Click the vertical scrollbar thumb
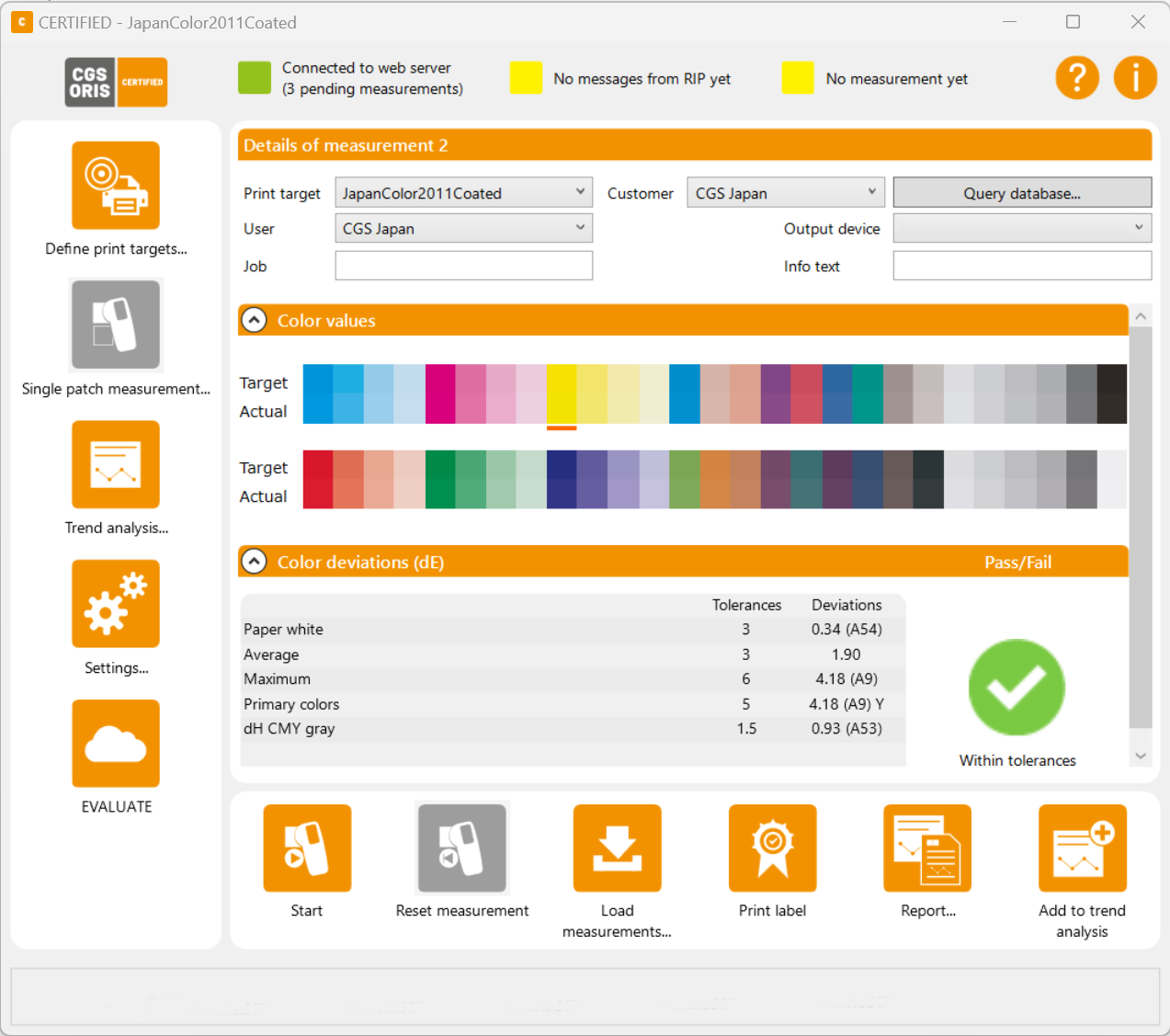1170x1036 pixels. pos(1141,527)
